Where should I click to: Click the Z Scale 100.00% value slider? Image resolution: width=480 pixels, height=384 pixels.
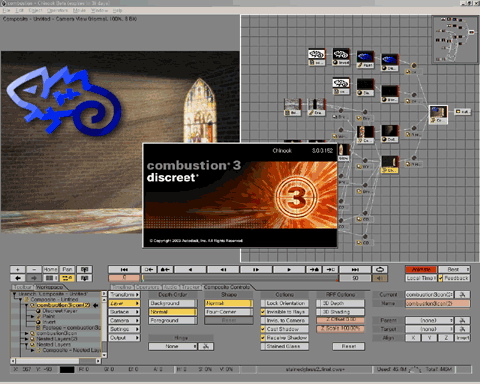coord(340,328)
